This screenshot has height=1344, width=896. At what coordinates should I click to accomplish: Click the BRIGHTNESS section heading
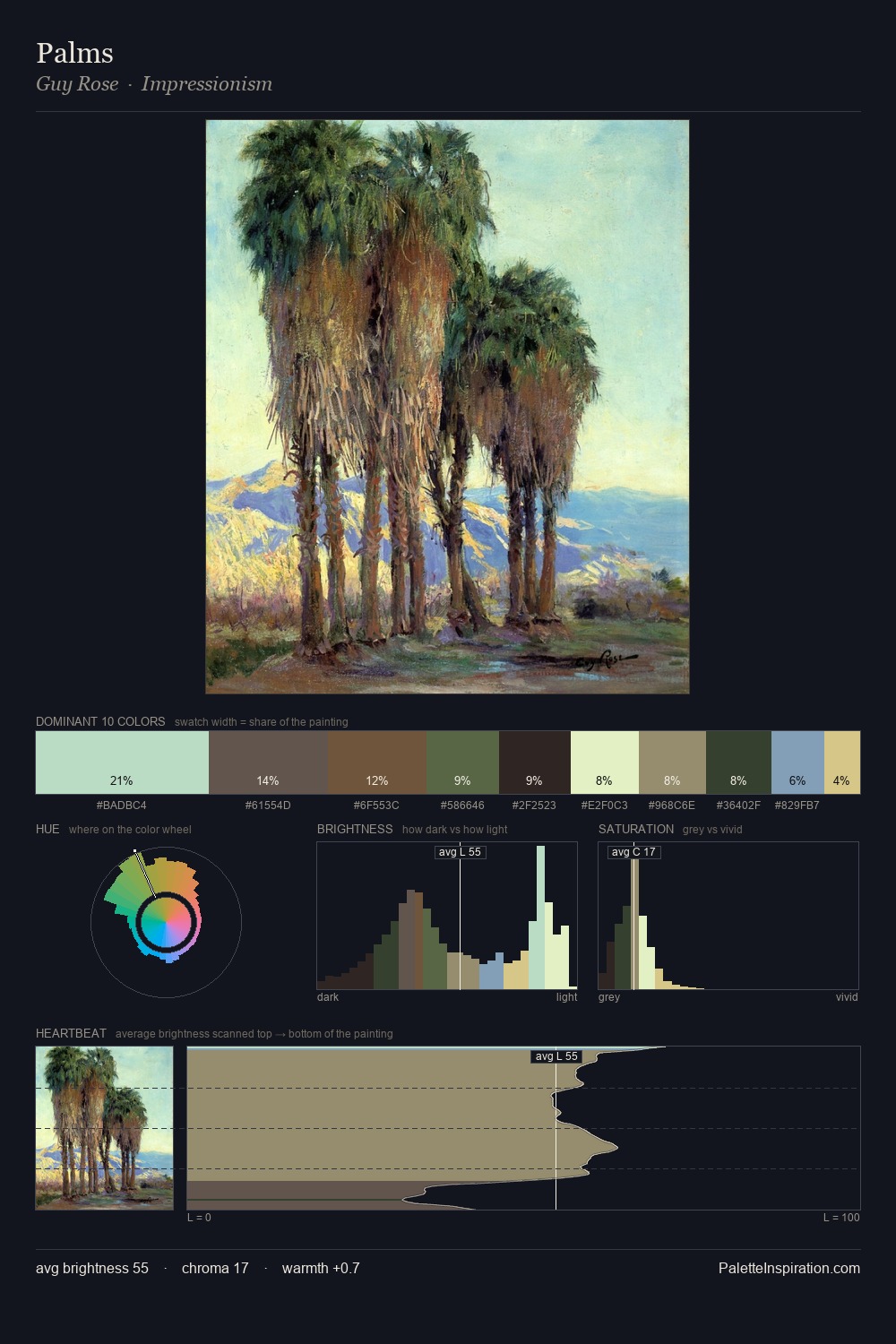[355, 829]
